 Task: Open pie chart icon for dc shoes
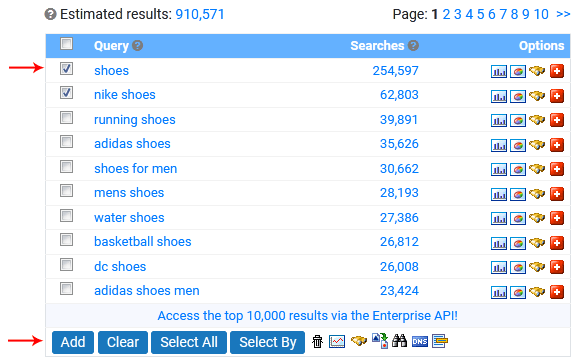point(518,267)
